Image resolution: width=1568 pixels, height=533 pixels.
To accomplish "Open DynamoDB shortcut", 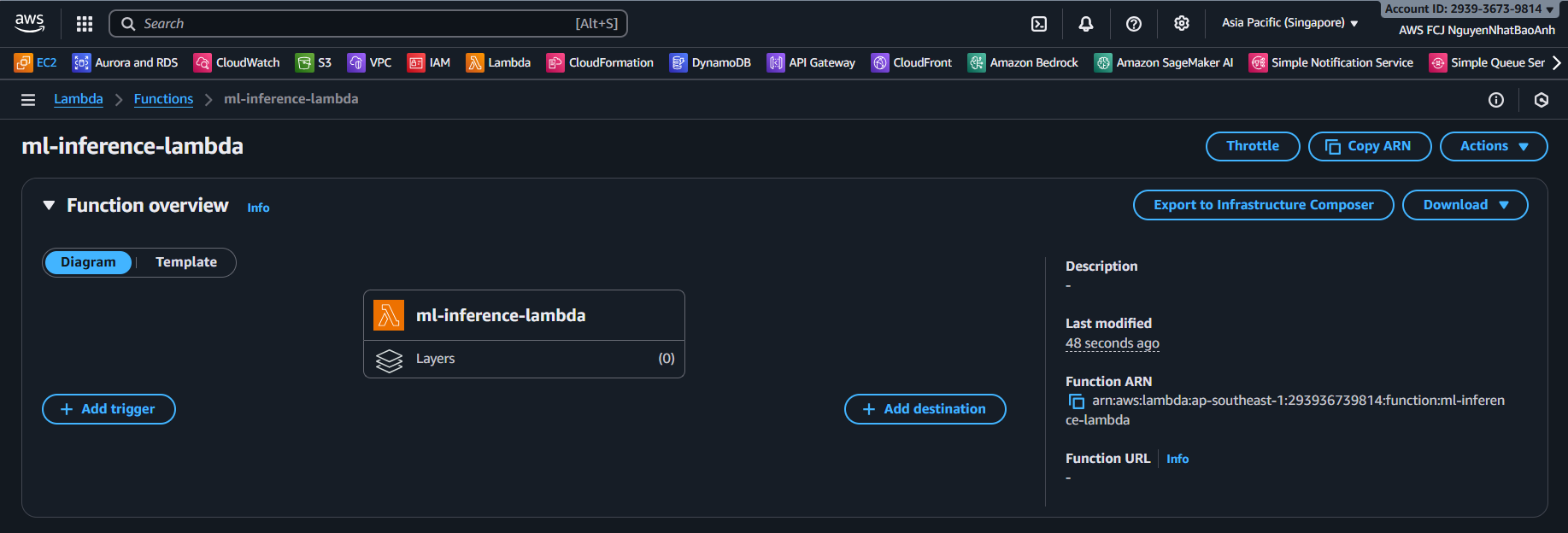I will pyautogui.click(x=710, y=62).
